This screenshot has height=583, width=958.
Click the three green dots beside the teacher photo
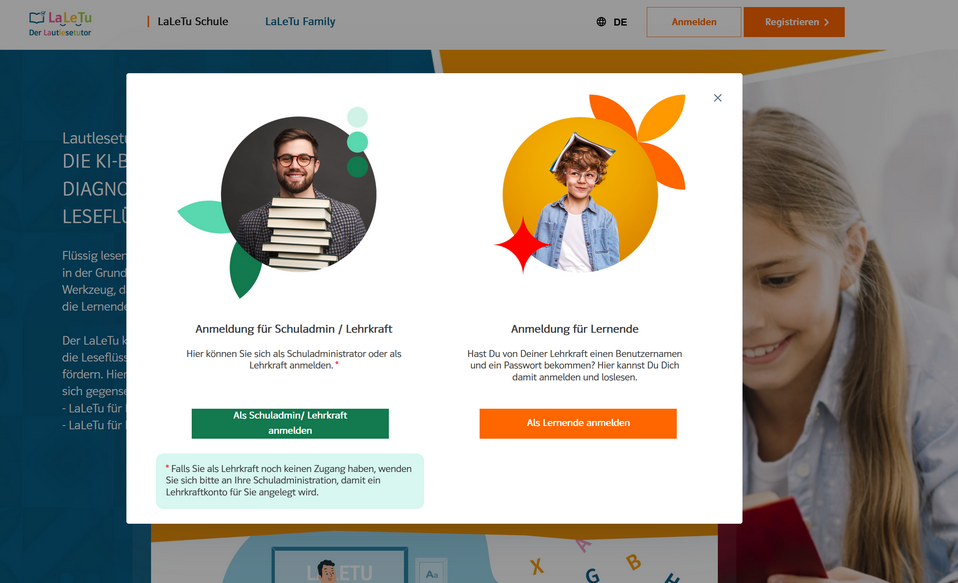[357, 142]
